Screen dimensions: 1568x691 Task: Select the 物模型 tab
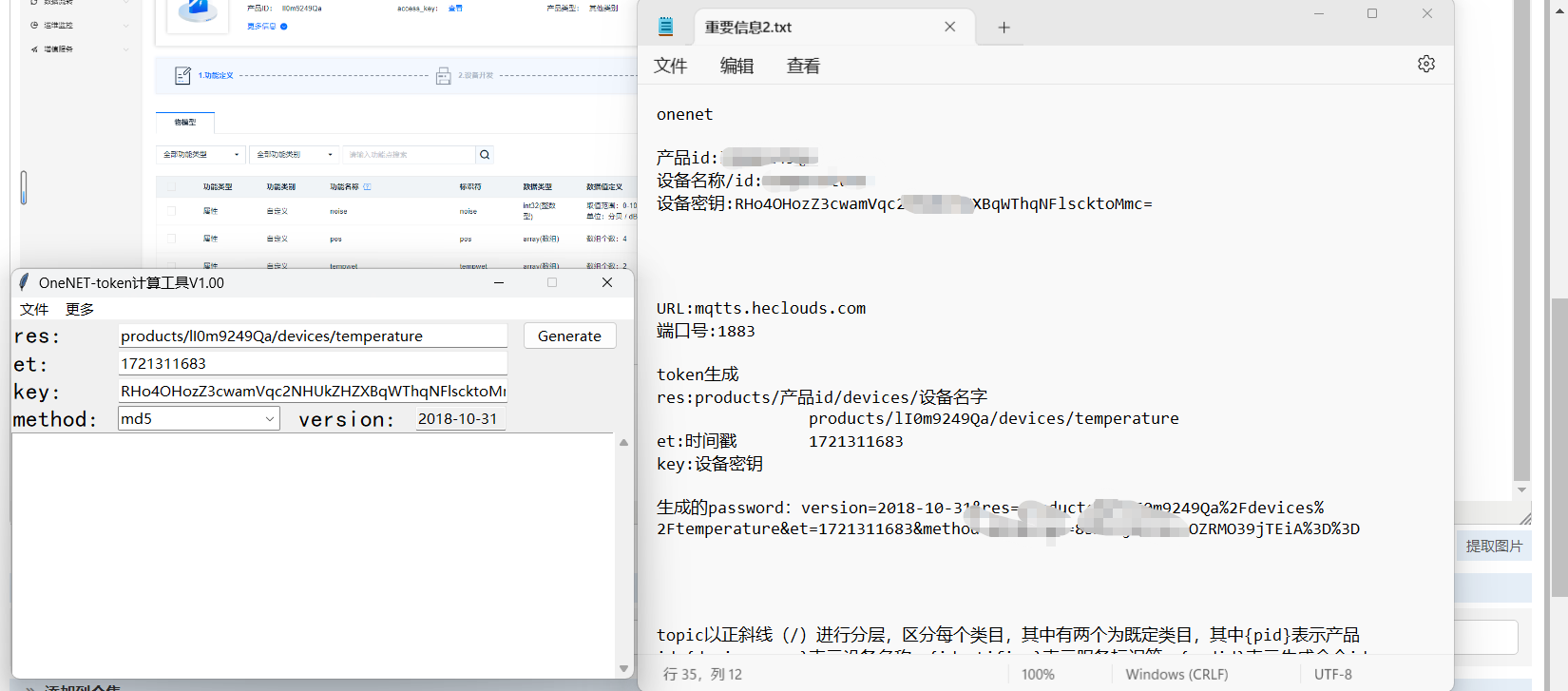[185, 123]
